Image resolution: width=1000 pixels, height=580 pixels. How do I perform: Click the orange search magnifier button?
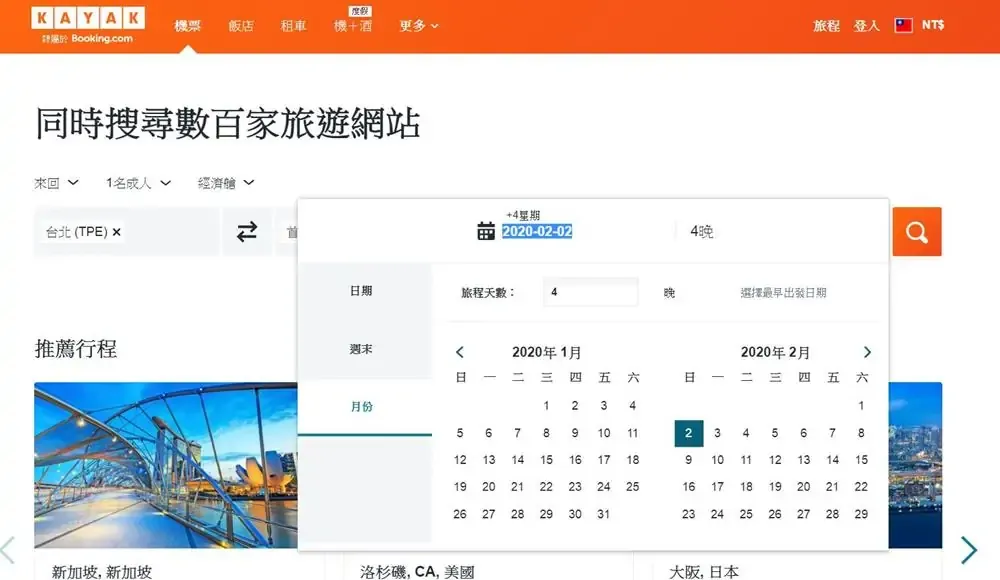click(x=917, y=232)
